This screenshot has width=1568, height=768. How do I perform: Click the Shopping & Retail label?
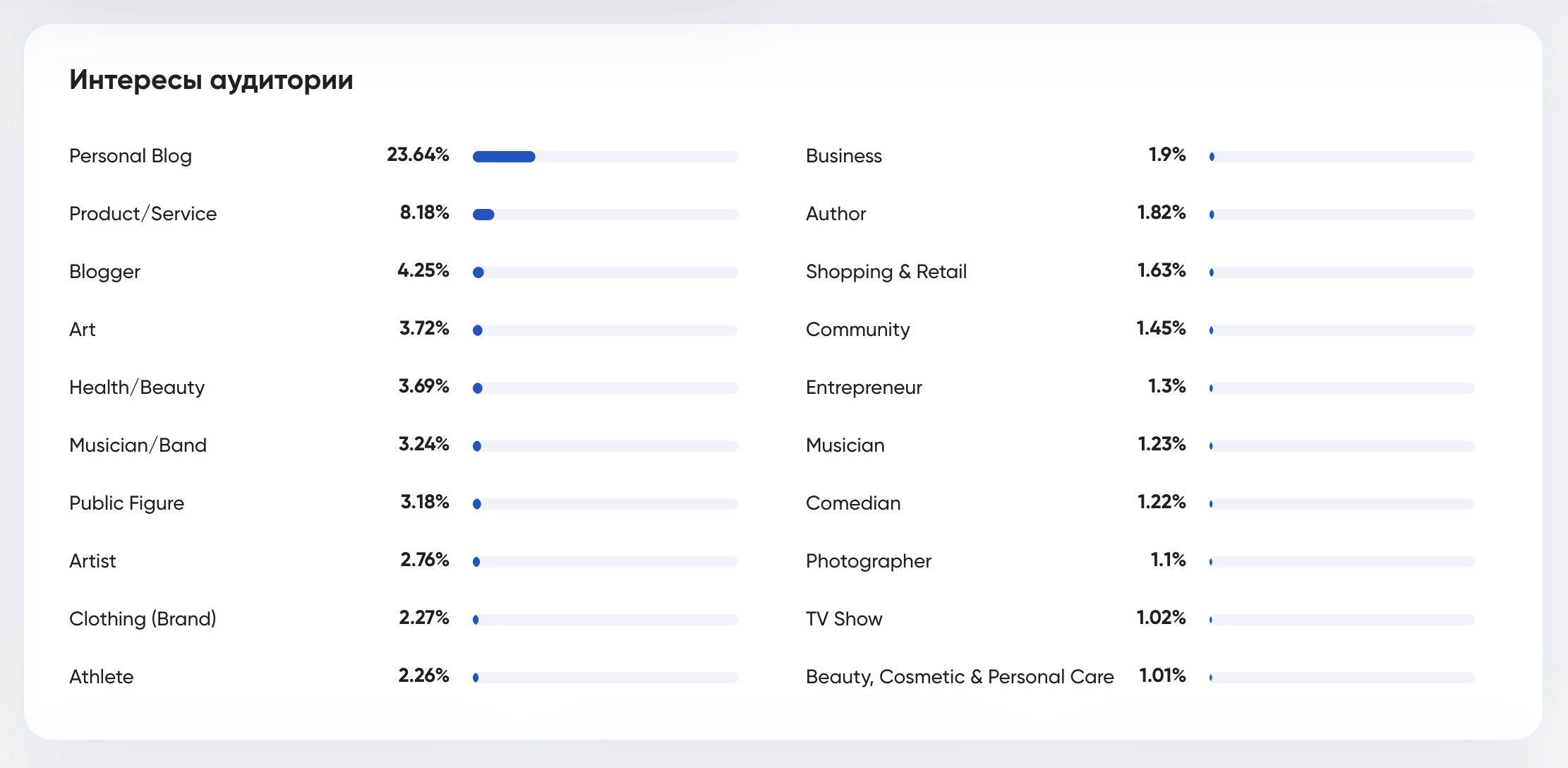pyautogui.click(x=886, y=272)
